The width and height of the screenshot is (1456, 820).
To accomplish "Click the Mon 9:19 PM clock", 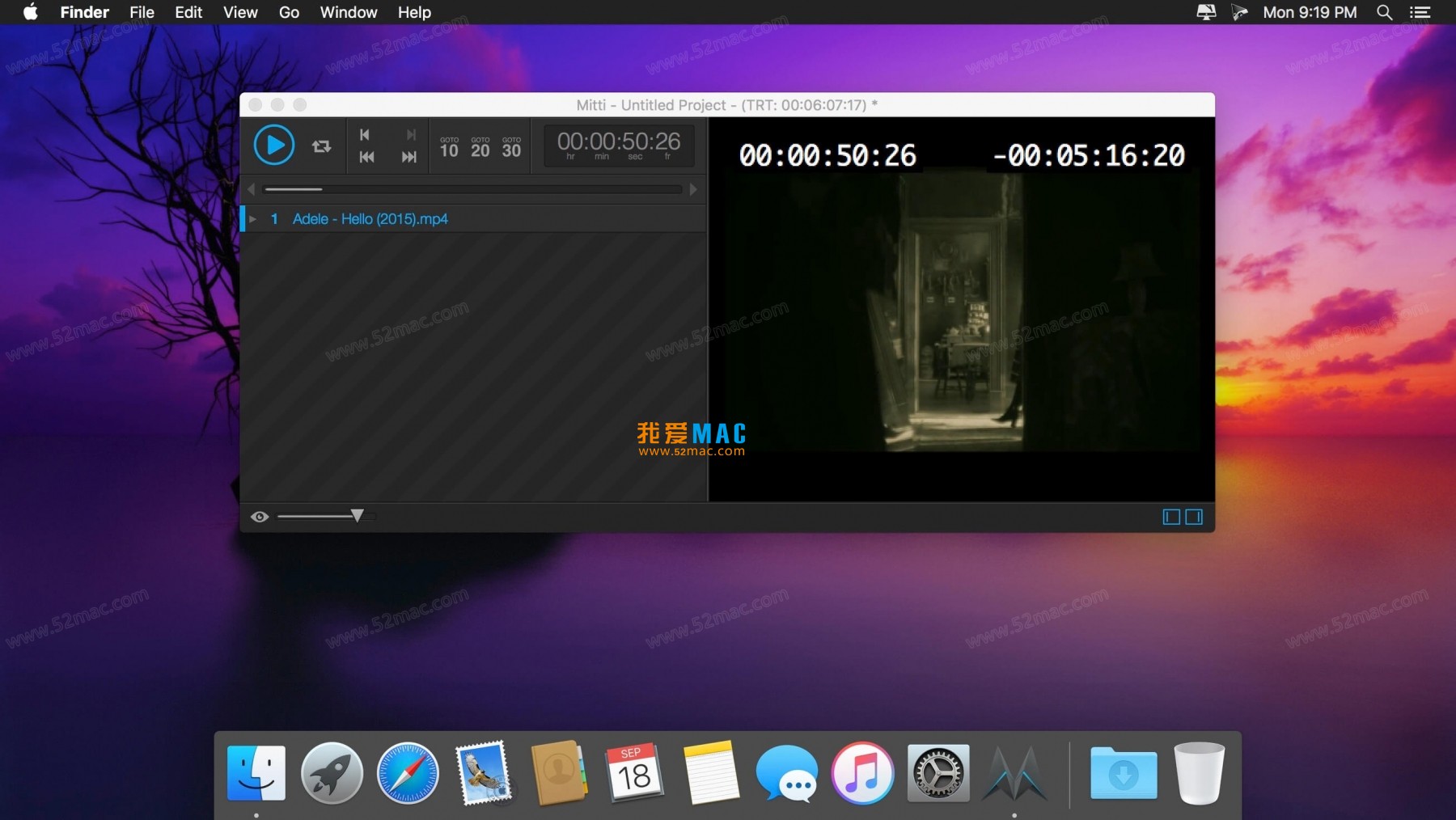I will point(1310,12).
